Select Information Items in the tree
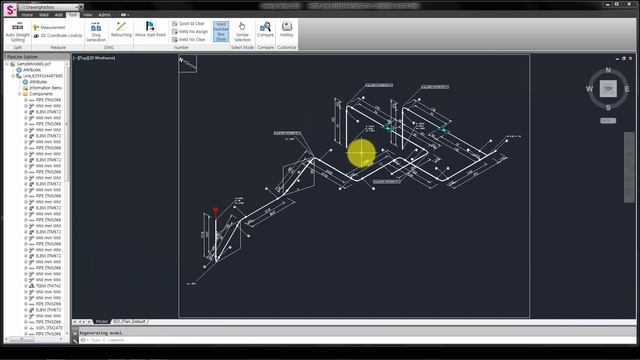Image resolution: width=640 pixels, height=360 pixels. click(x=45, y=88)
